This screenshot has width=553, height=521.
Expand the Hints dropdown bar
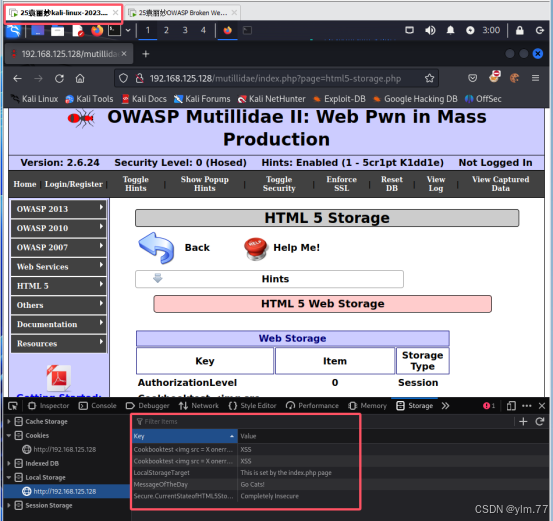269,279
